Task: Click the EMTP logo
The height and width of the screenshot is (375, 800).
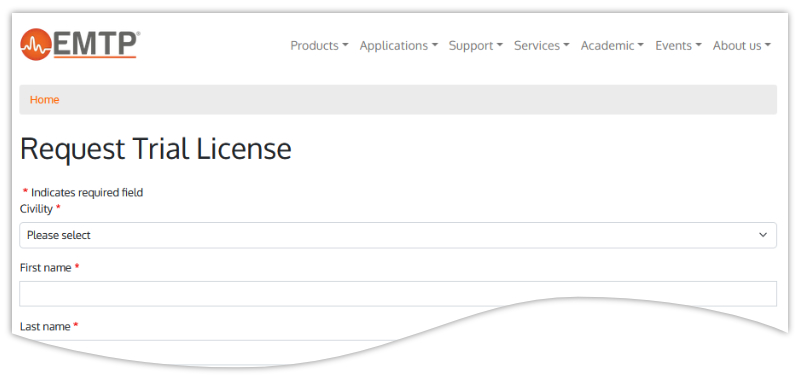Action: (x=80, y=44)
